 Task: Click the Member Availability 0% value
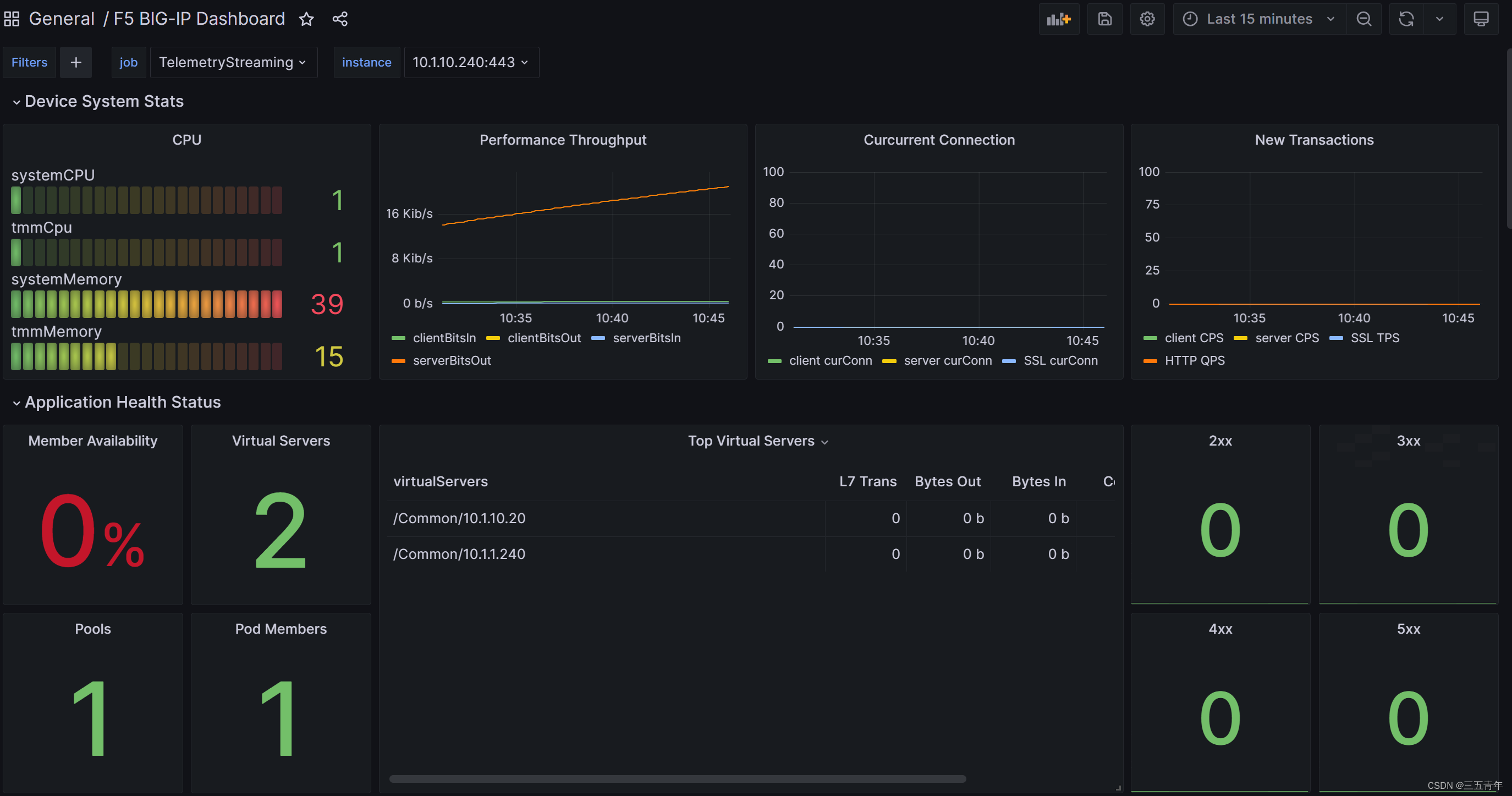coord(92,531)
